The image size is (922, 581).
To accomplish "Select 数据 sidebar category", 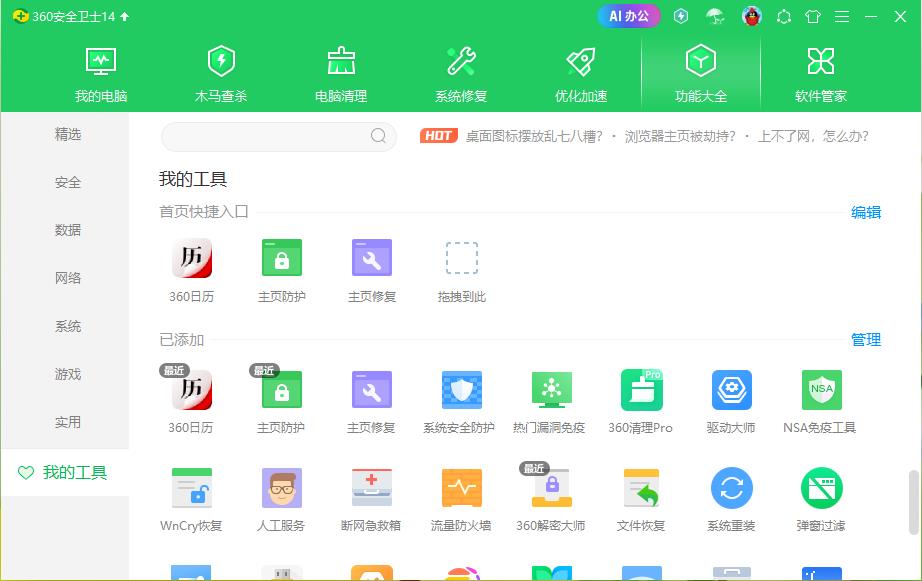I will [68, 230].
